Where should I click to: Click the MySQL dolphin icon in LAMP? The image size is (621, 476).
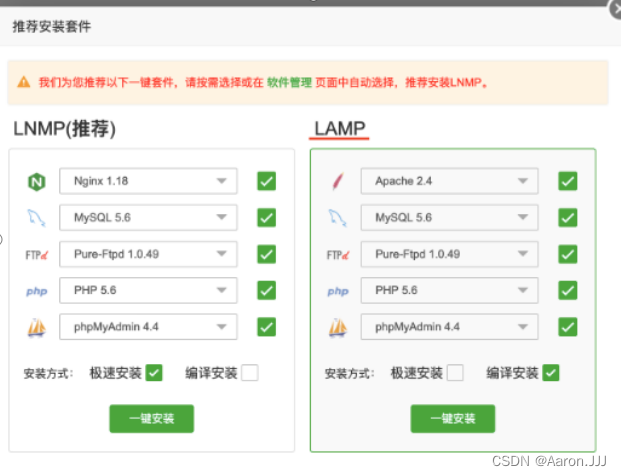click(338, 218)
